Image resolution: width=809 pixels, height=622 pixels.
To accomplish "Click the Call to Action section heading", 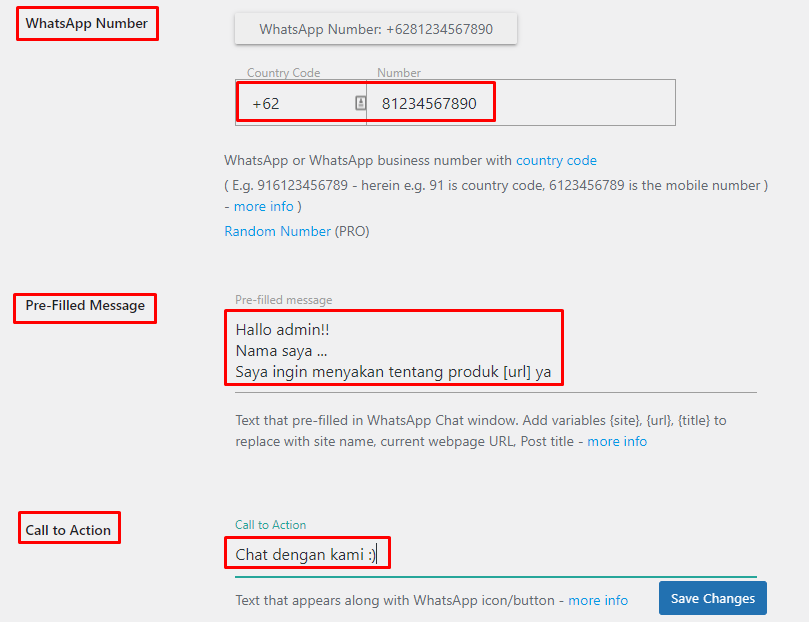I will point(68,530).
